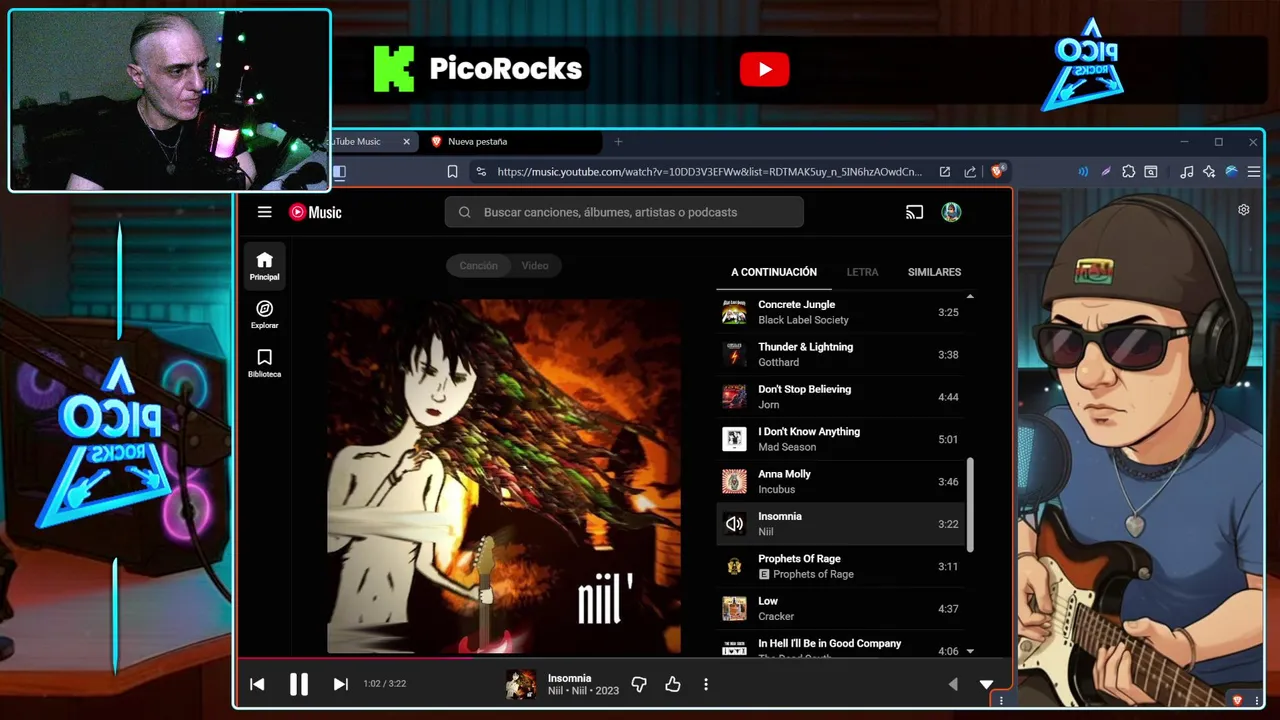The width and height of the screenshot is (1280, 720).
Task: Open the SIMILARES tab
Action: 934,272
